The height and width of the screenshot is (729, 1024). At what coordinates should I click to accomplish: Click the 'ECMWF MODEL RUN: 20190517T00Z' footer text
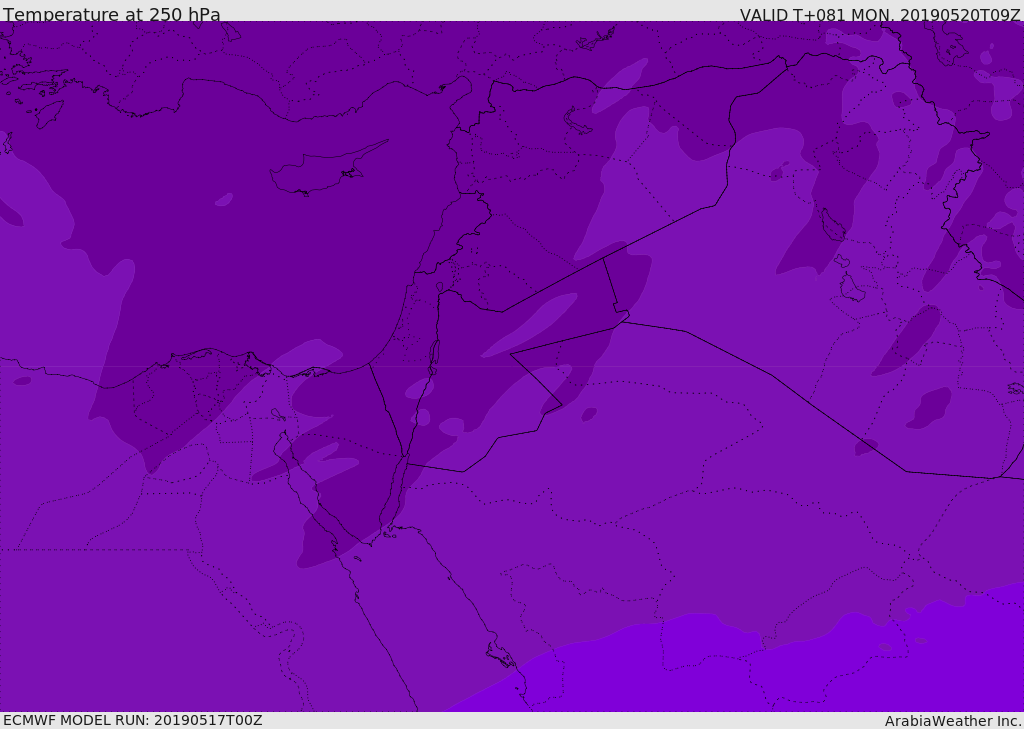(133, 720)
